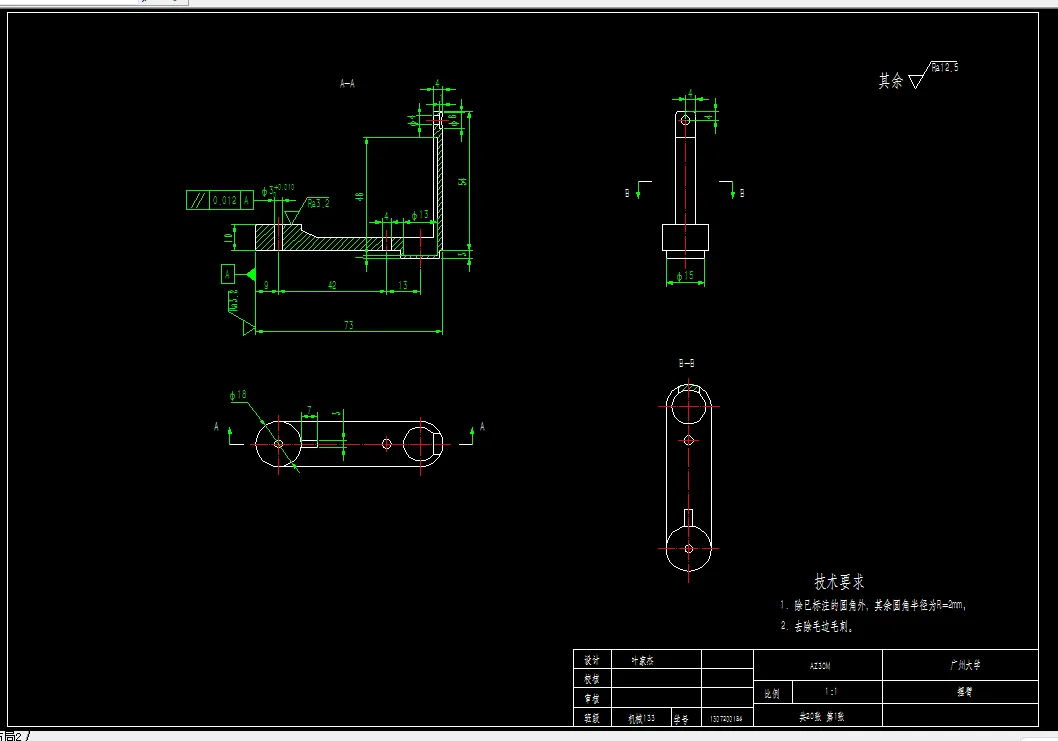Image resolution: width=1058 pixels, height=741 pixels.
Task: Click the 广州大学 title block cell
Action: (961, 665)
